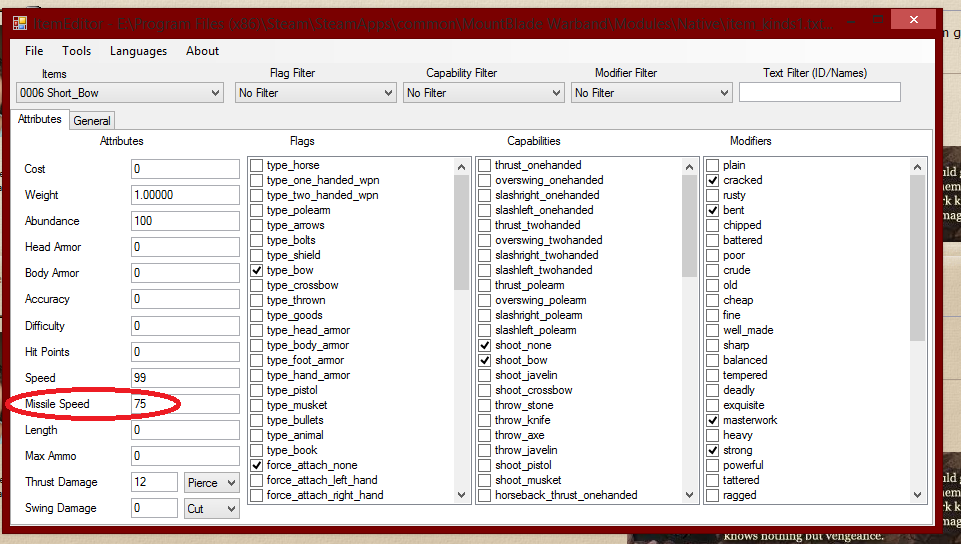Image resolution: width=961 pixels, height=544 pixels.
Task: Click the Text Filter search box
Action: 819,93
